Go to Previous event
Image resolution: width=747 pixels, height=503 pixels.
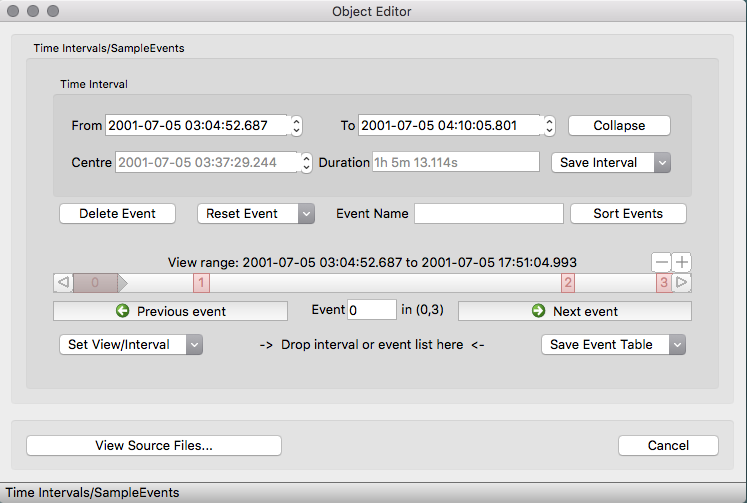170,311
